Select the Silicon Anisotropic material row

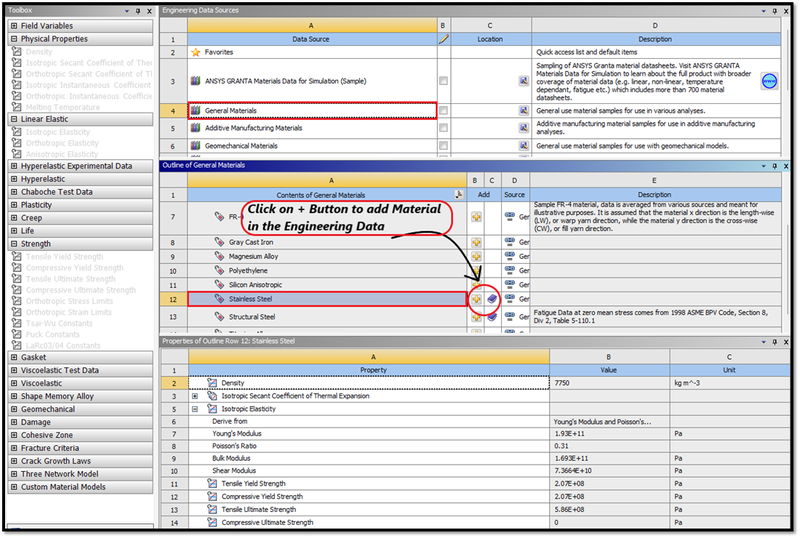(327, 285)
